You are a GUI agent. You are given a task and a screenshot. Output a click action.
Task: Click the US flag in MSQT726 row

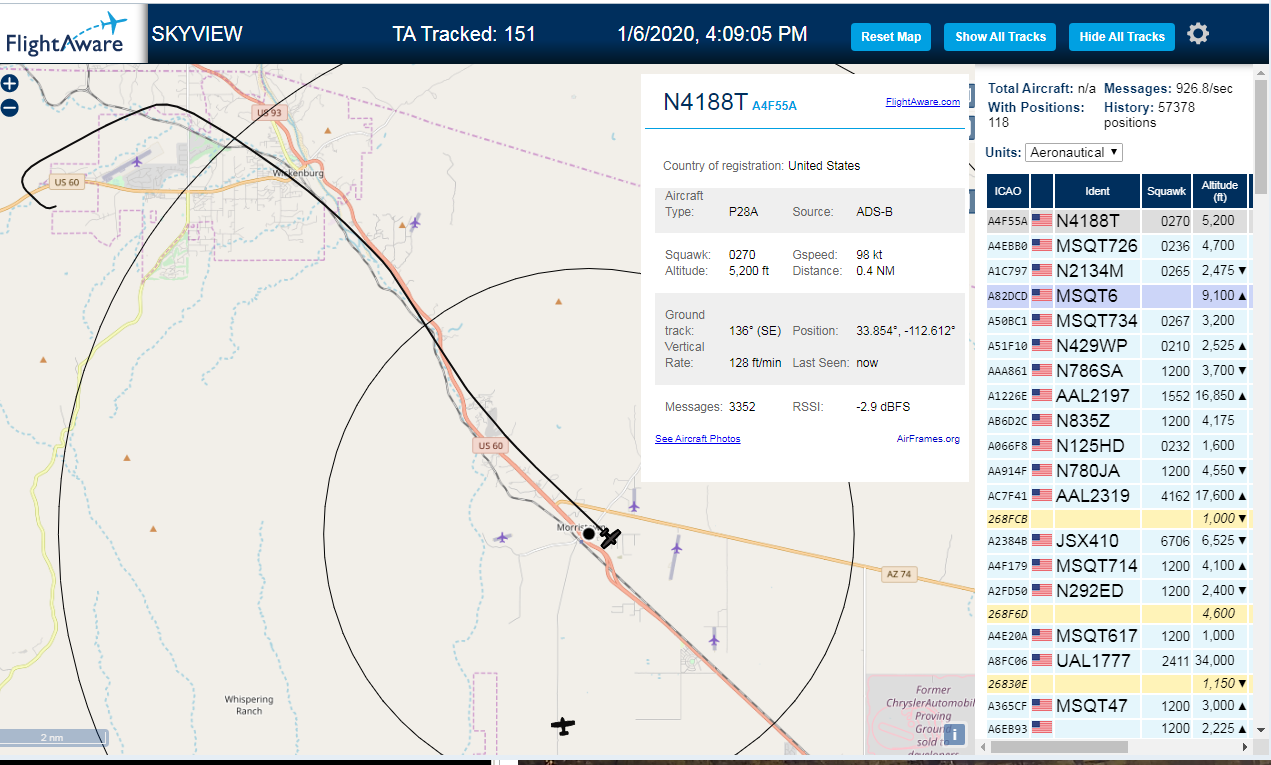(x=1042, y=246)
